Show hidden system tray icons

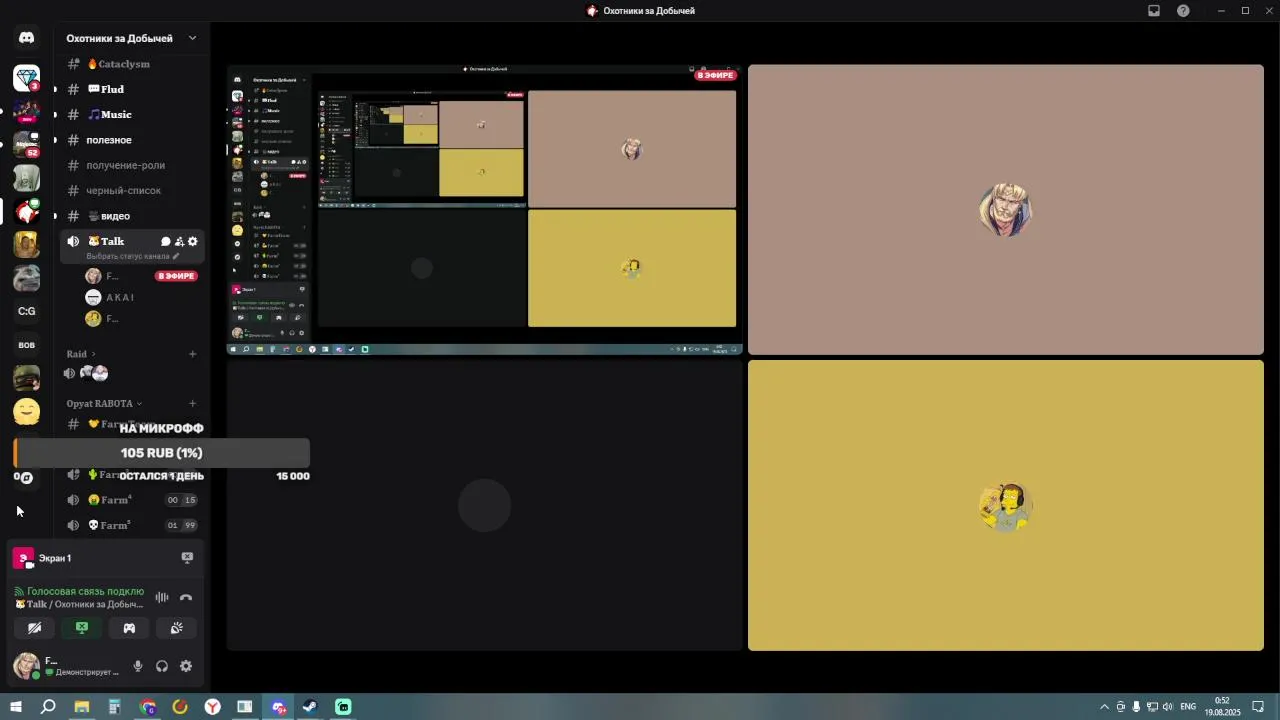[1104, 707]
